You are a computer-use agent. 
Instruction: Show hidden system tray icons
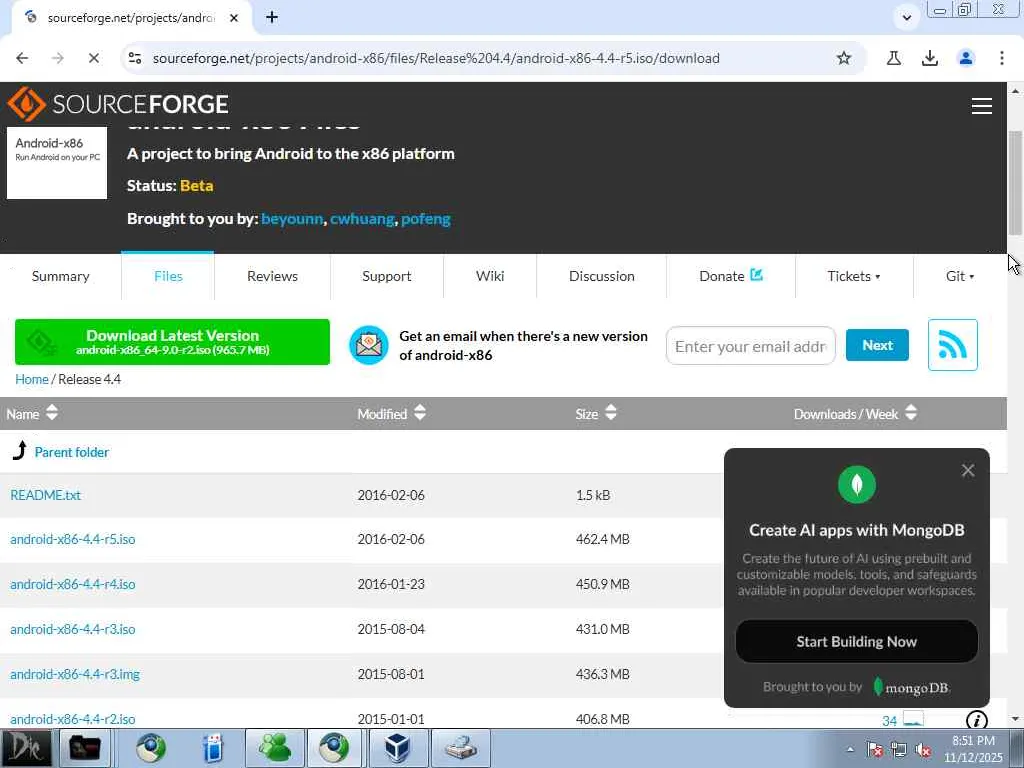tap(850, 750)
